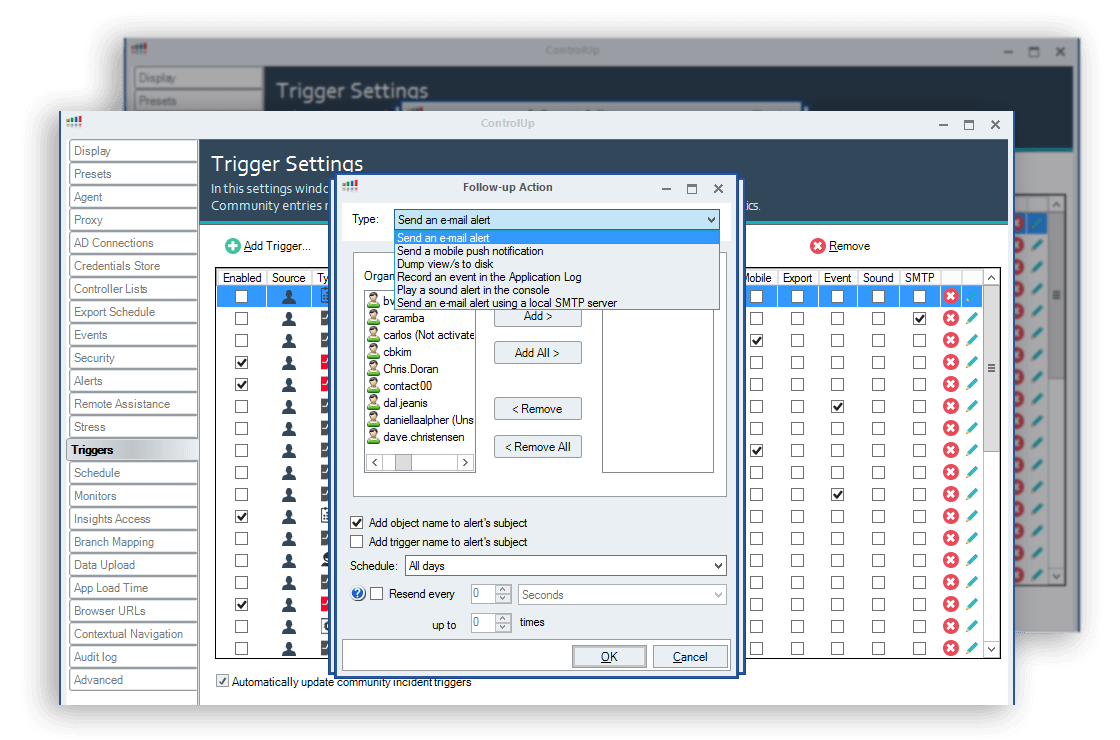Click the < Remove All button
The height and width of the screenshot is (740, 1120).
click(537, 446)
